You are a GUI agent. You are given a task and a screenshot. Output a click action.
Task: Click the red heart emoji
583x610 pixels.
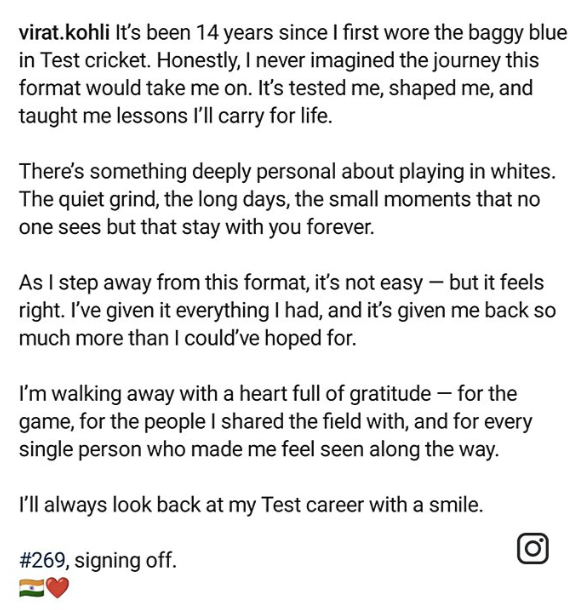tap(58, 587)
